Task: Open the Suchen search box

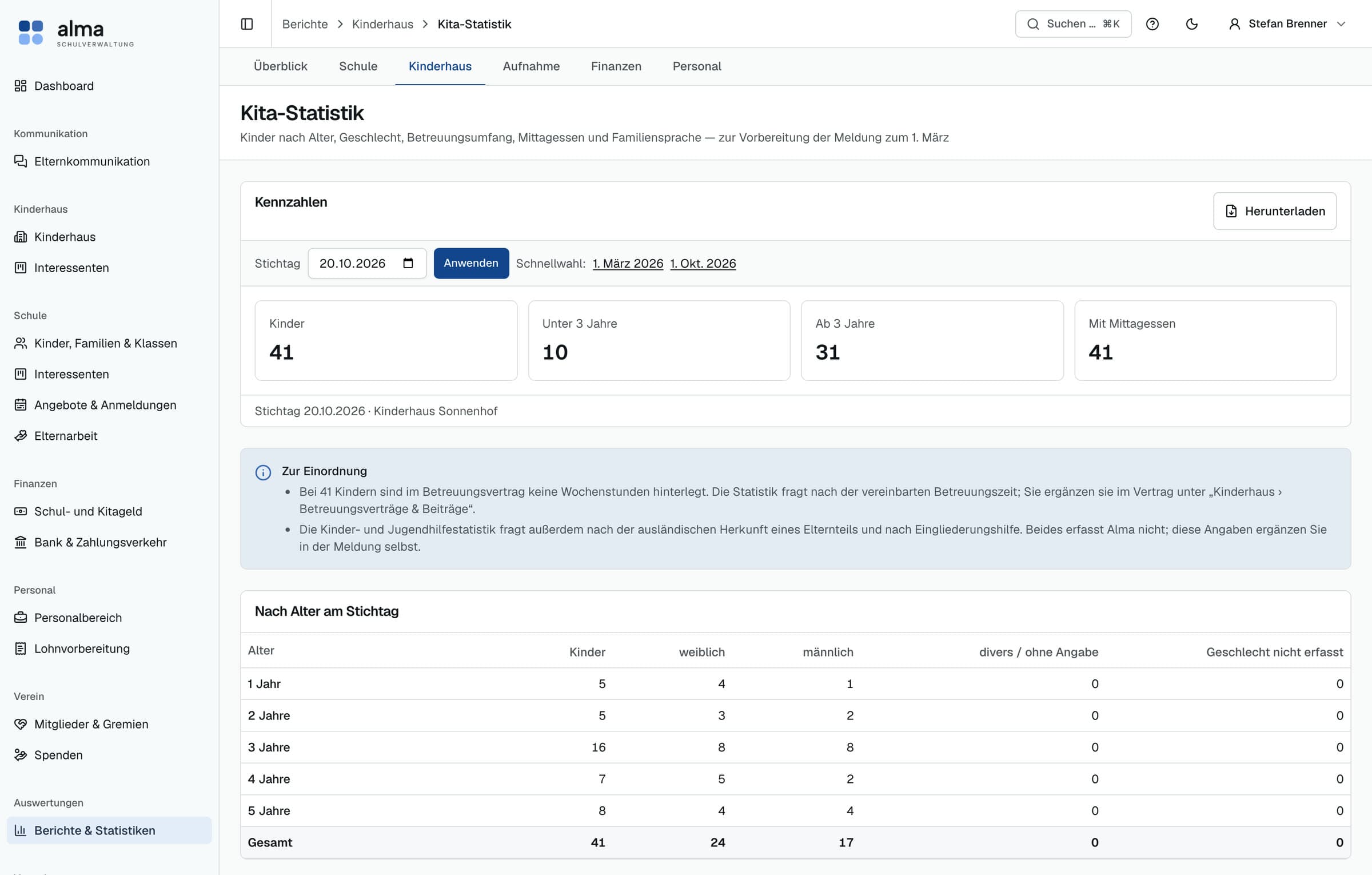Action: pos(1073,24)
